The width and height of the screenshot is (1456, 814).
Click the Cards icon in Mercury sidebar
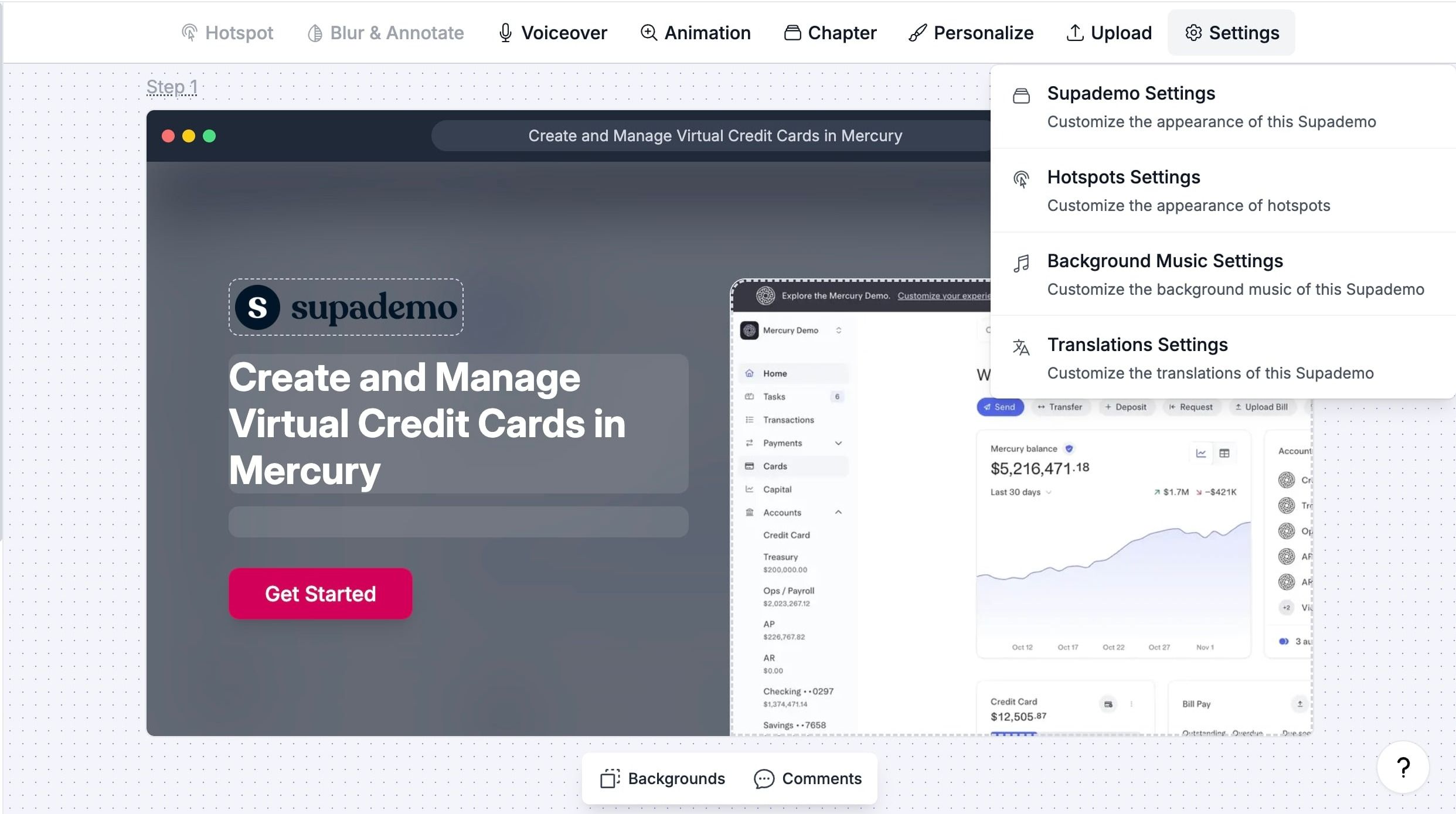[x=749, y=466]
